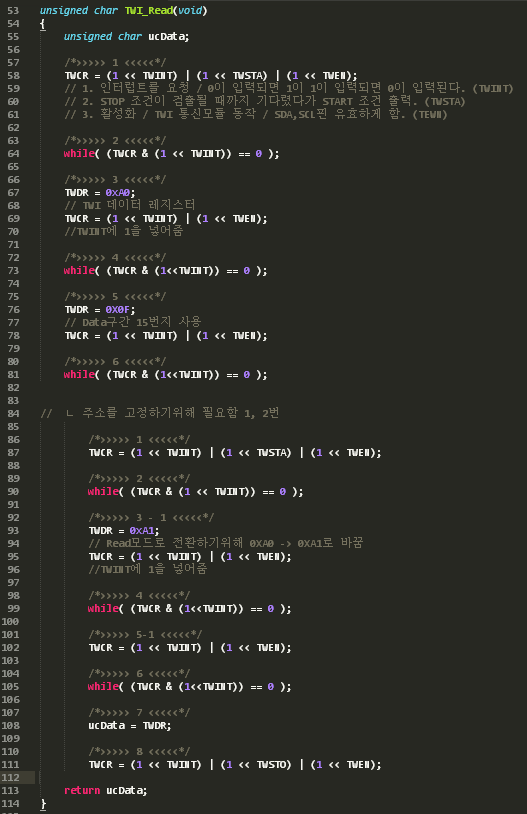The height and width of the screenshot is (814, 527).
Task: Click line number 102 in the gutter
Action: [10, 648]
